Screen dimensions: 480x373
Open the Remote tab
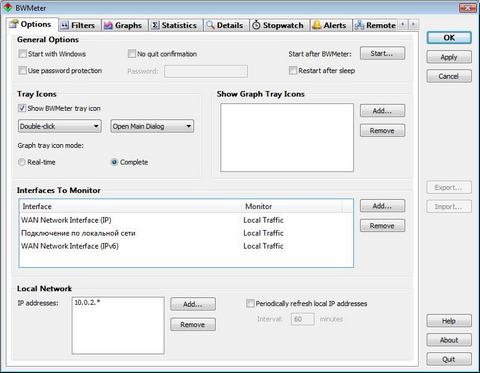(376, 25)
